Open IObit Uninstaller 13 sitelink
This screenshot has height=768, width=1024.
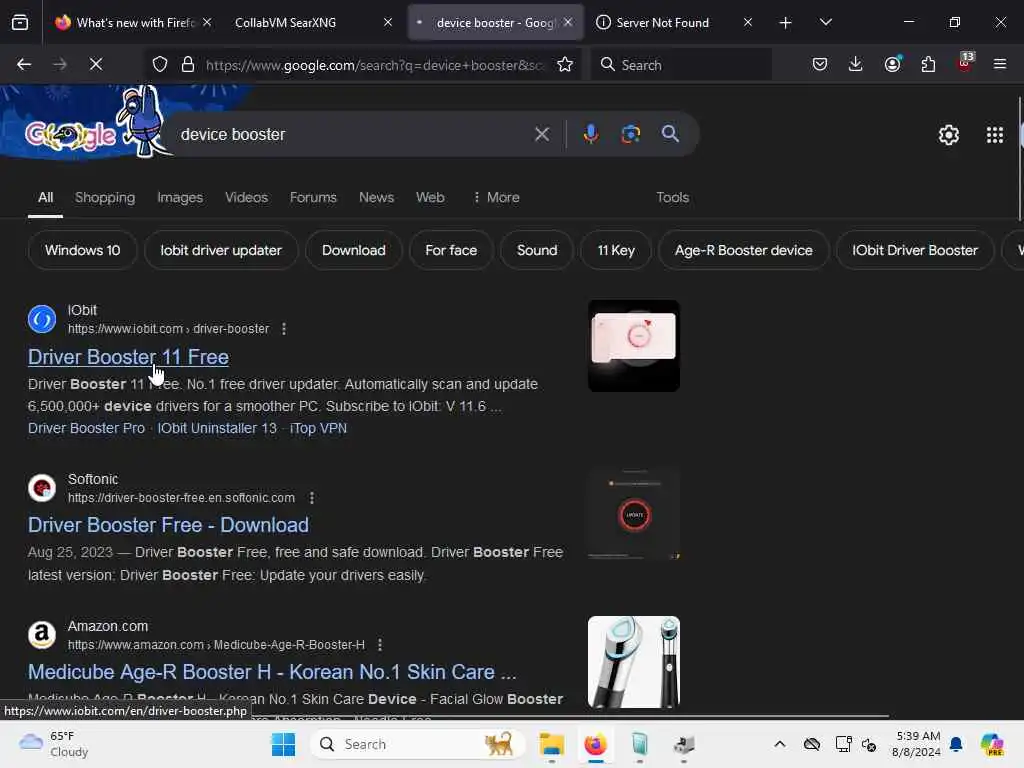(x=217, y=428)
